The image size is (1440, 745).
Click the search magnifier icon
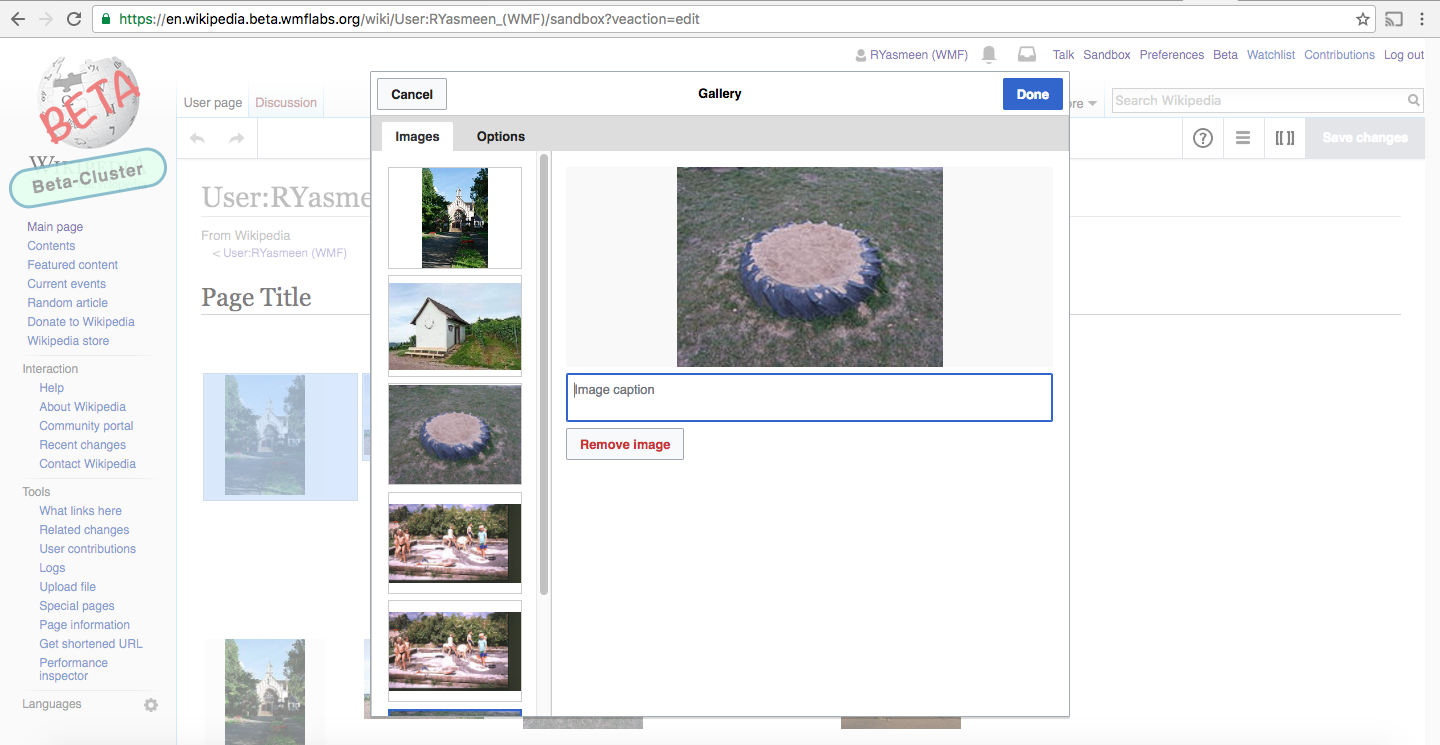coord(1413,100)
